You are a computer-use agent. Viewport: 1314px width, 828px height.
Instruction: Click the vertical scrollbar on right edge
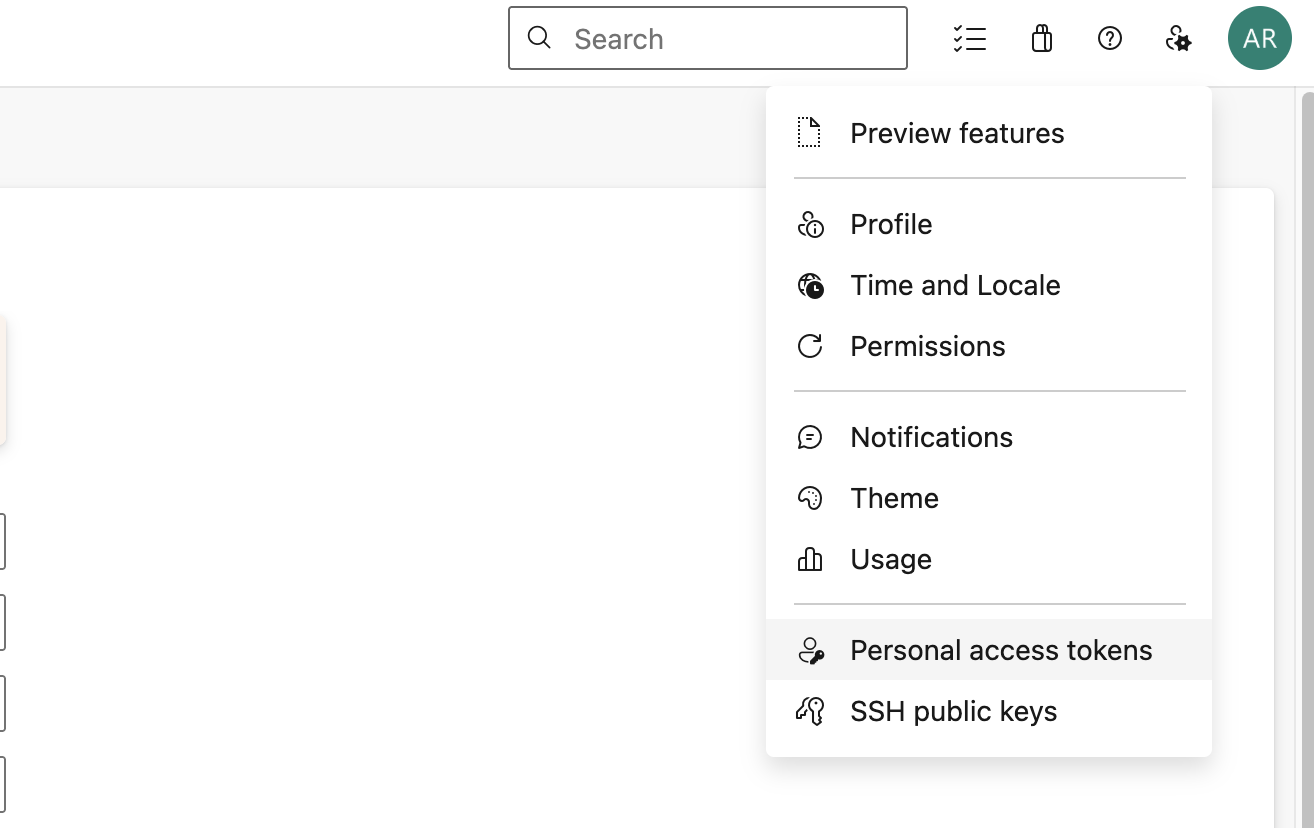pyautogui.click(x=1306, y=450)
